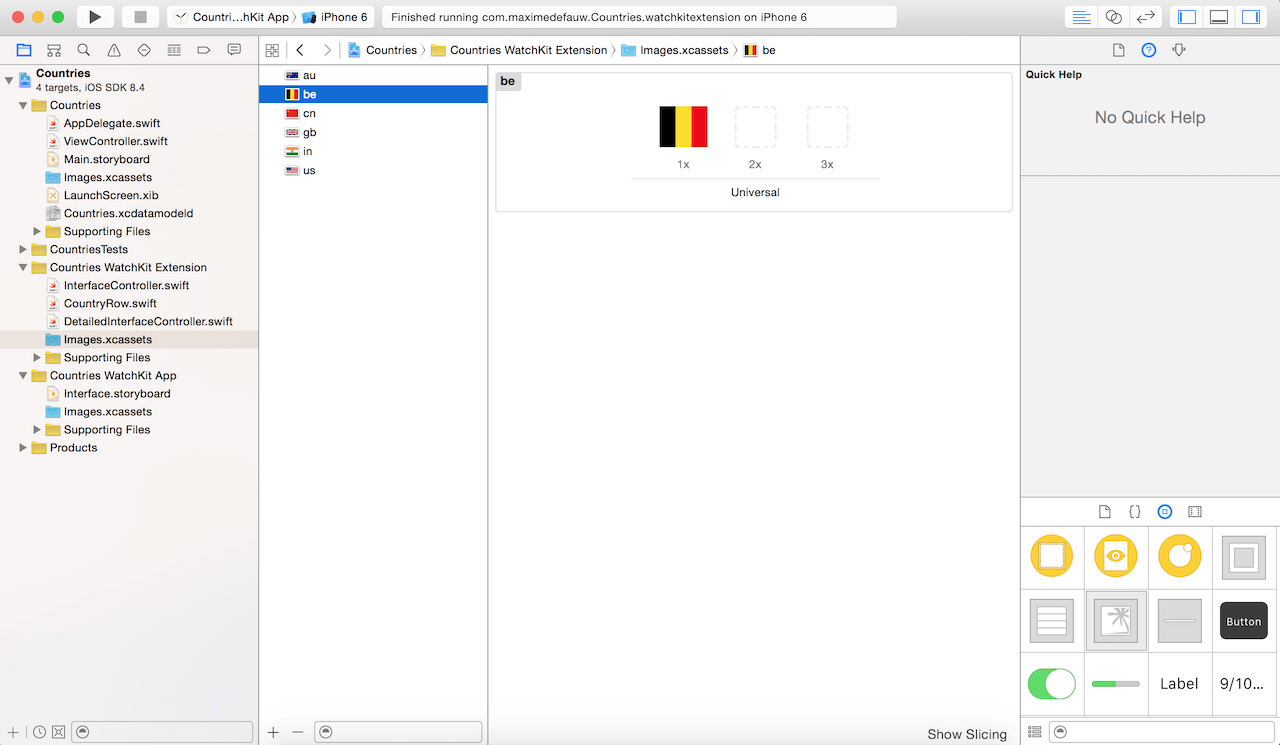
Task: Click the Stop button in toolbar
Action: (140, 17)
